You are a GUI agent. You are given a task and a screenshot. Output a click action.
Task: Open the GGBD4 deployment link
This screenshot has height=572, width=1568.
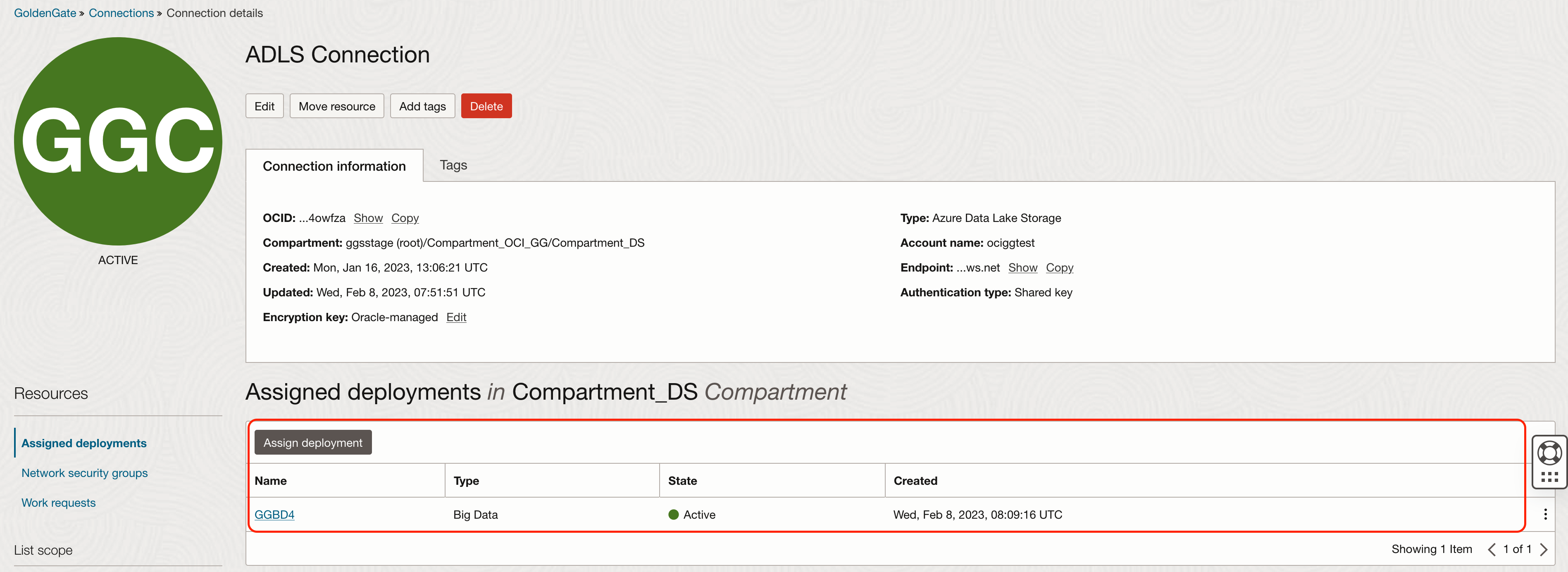(274, 514)
